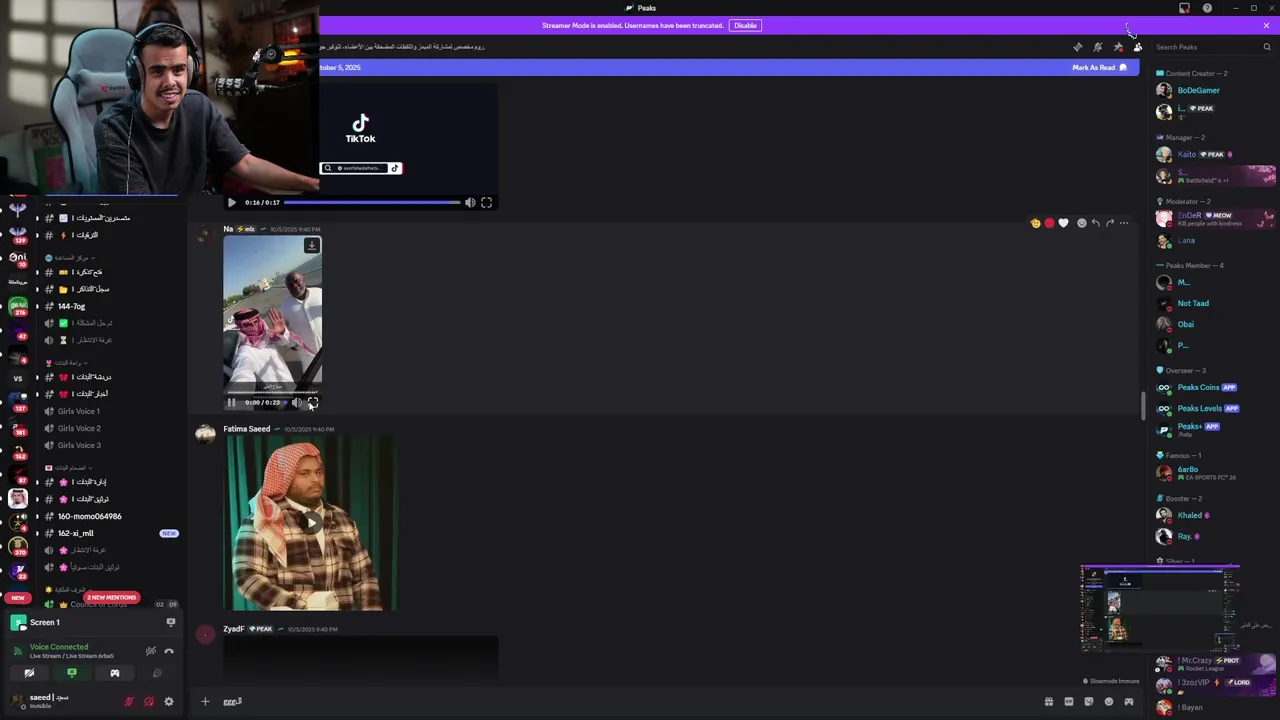Open Girls Voice 1 channel
The width and height of the screenshot is (1280, 720).
click(78, 411)
